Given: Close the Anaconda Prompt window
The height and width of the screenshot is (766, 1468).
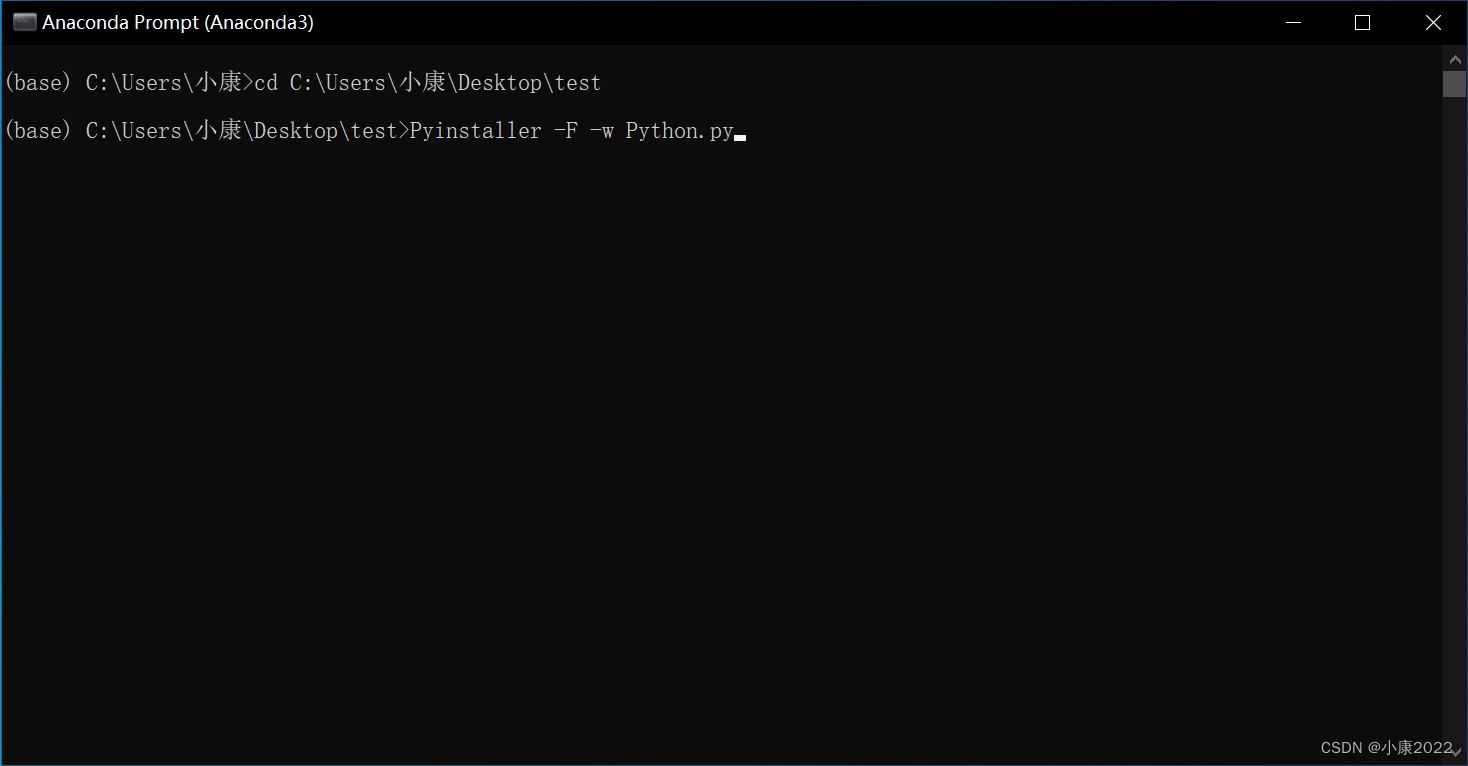Looking at the screenshot, I should 1432,22.
